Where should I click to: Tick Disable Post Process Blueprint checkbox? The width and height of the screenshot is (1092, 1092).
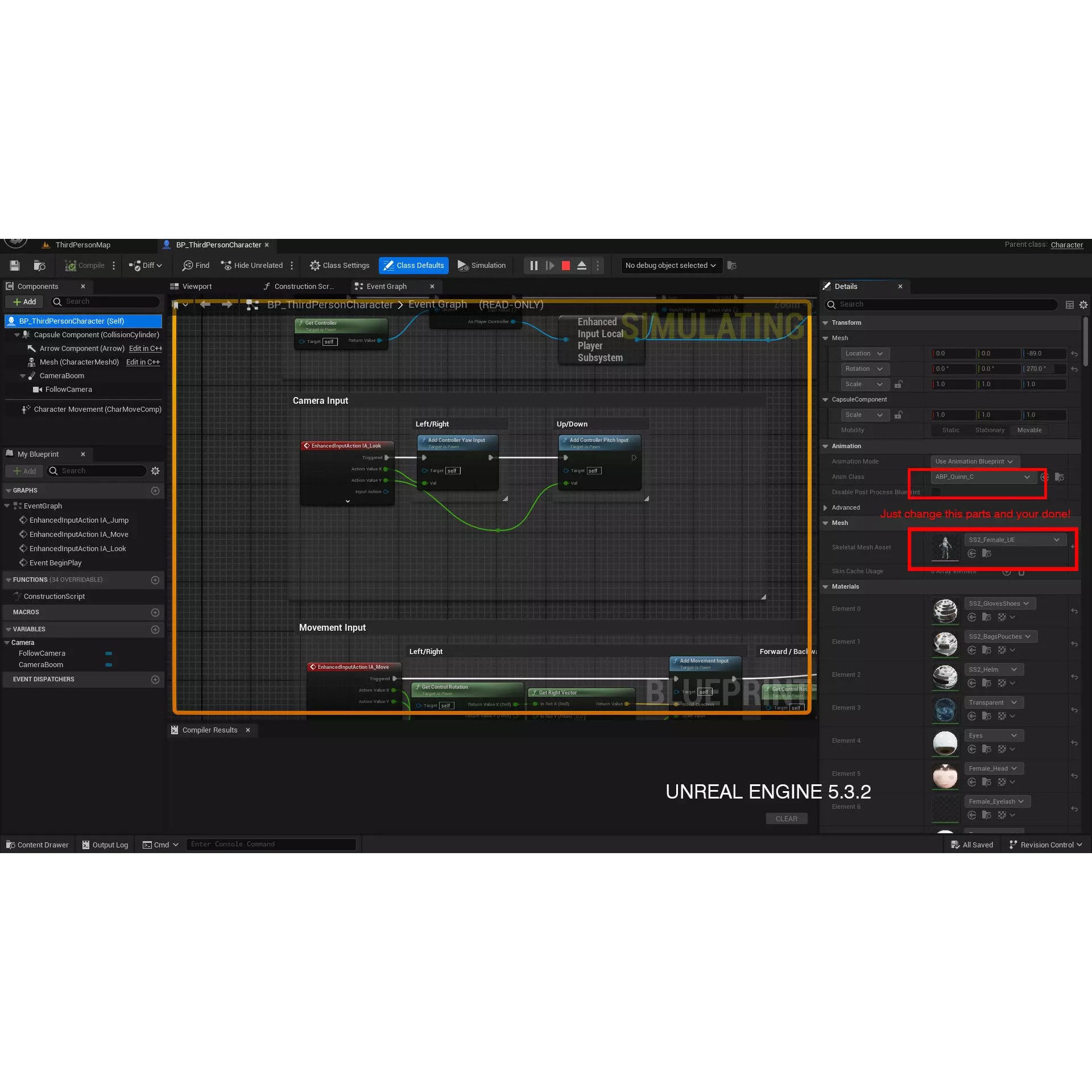[x=936, y=493]
